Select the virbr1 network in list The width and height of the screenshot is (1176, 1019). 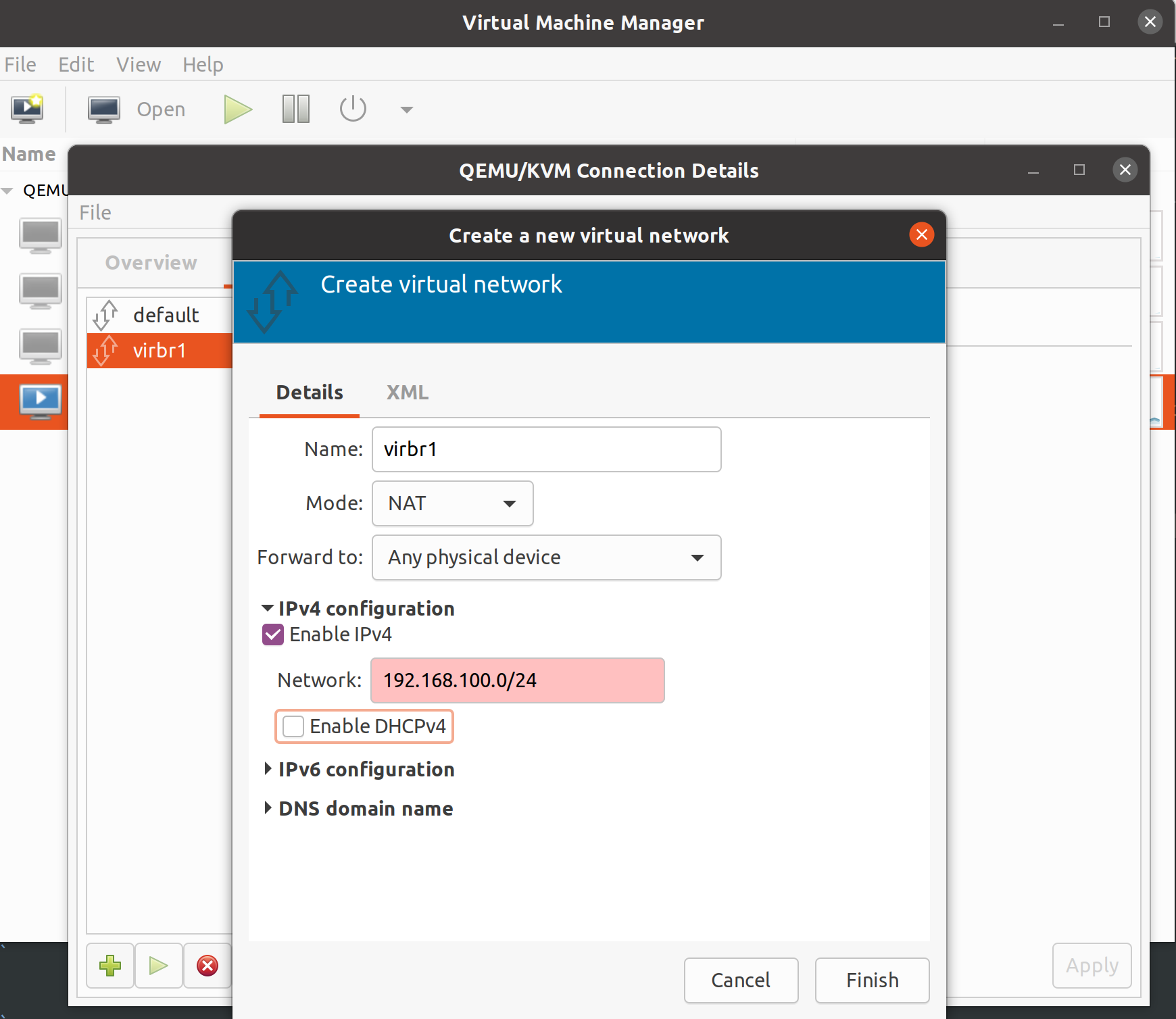160,351
